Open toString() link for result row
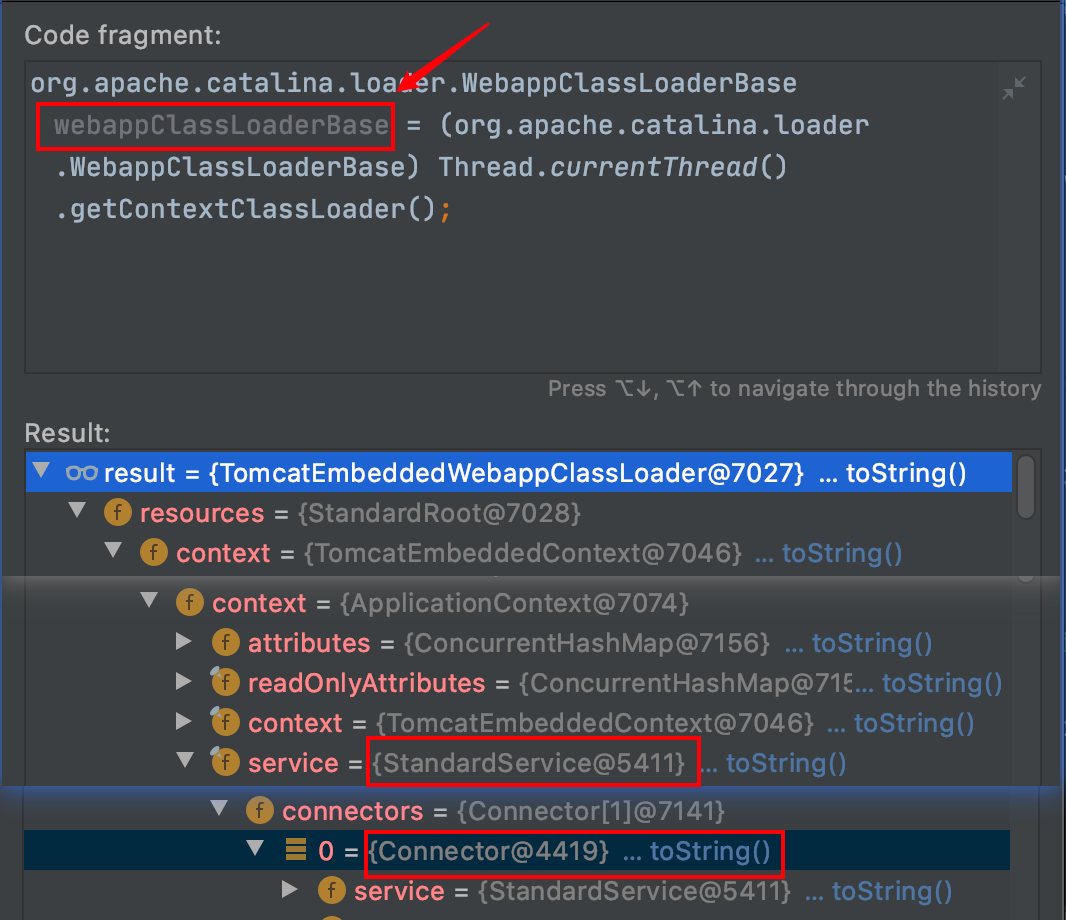This screenshot has height=920, width=1066. [x=906, y=473]
